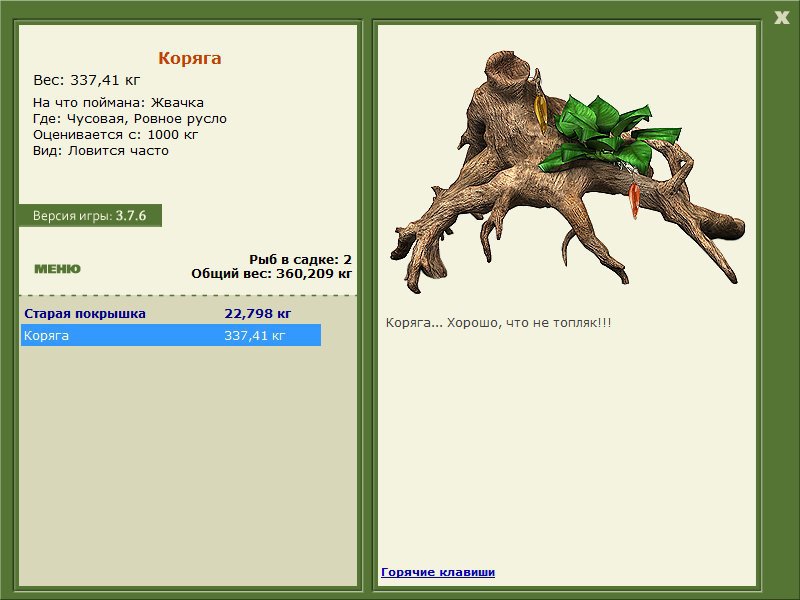
Task: Open the Горячие клавиши link
Action: 438,572
